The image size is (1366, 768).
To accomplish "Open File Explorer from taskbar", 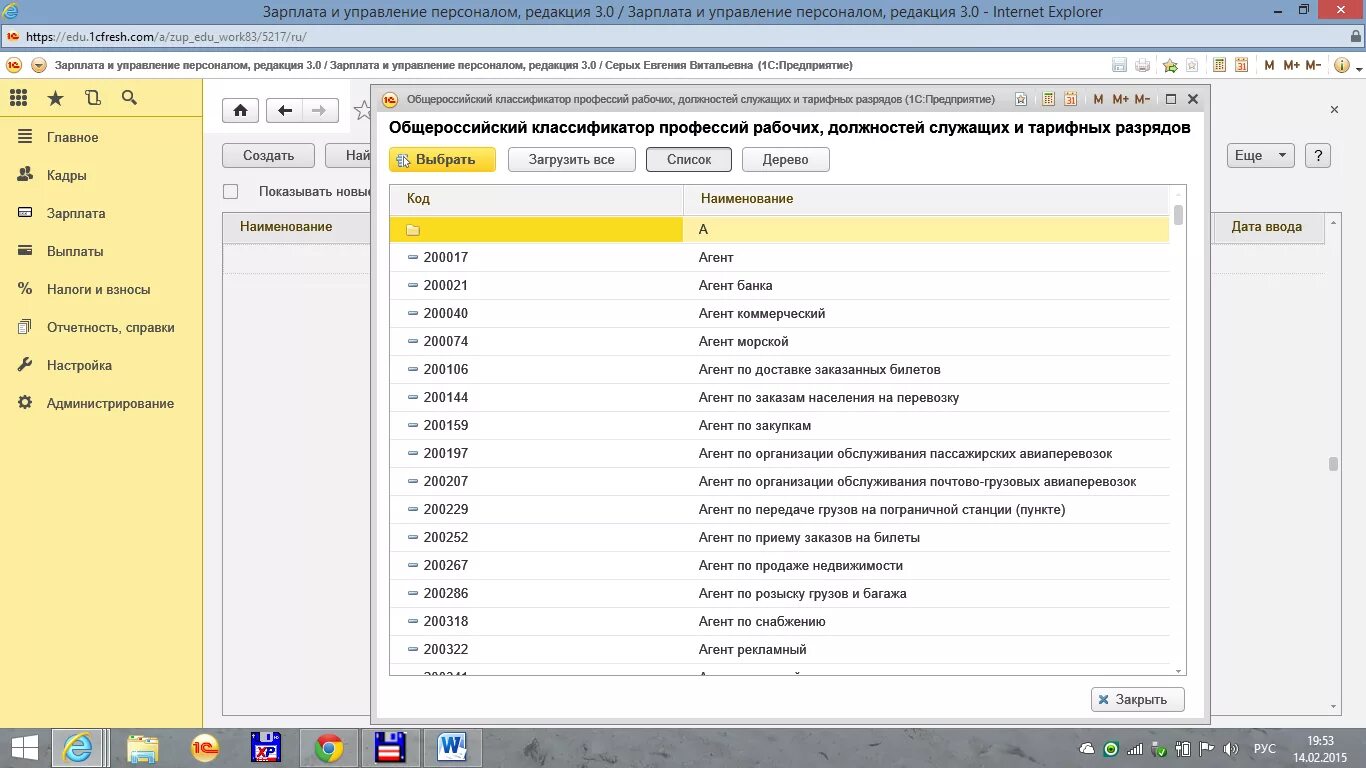I will click(143, 748).
